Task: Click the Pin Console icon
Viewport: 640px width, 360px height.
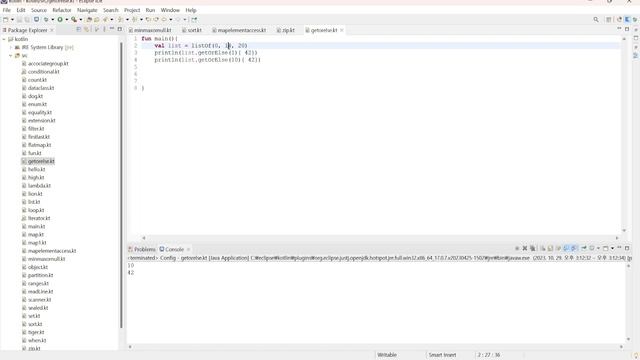Action: tap(584, 248)
